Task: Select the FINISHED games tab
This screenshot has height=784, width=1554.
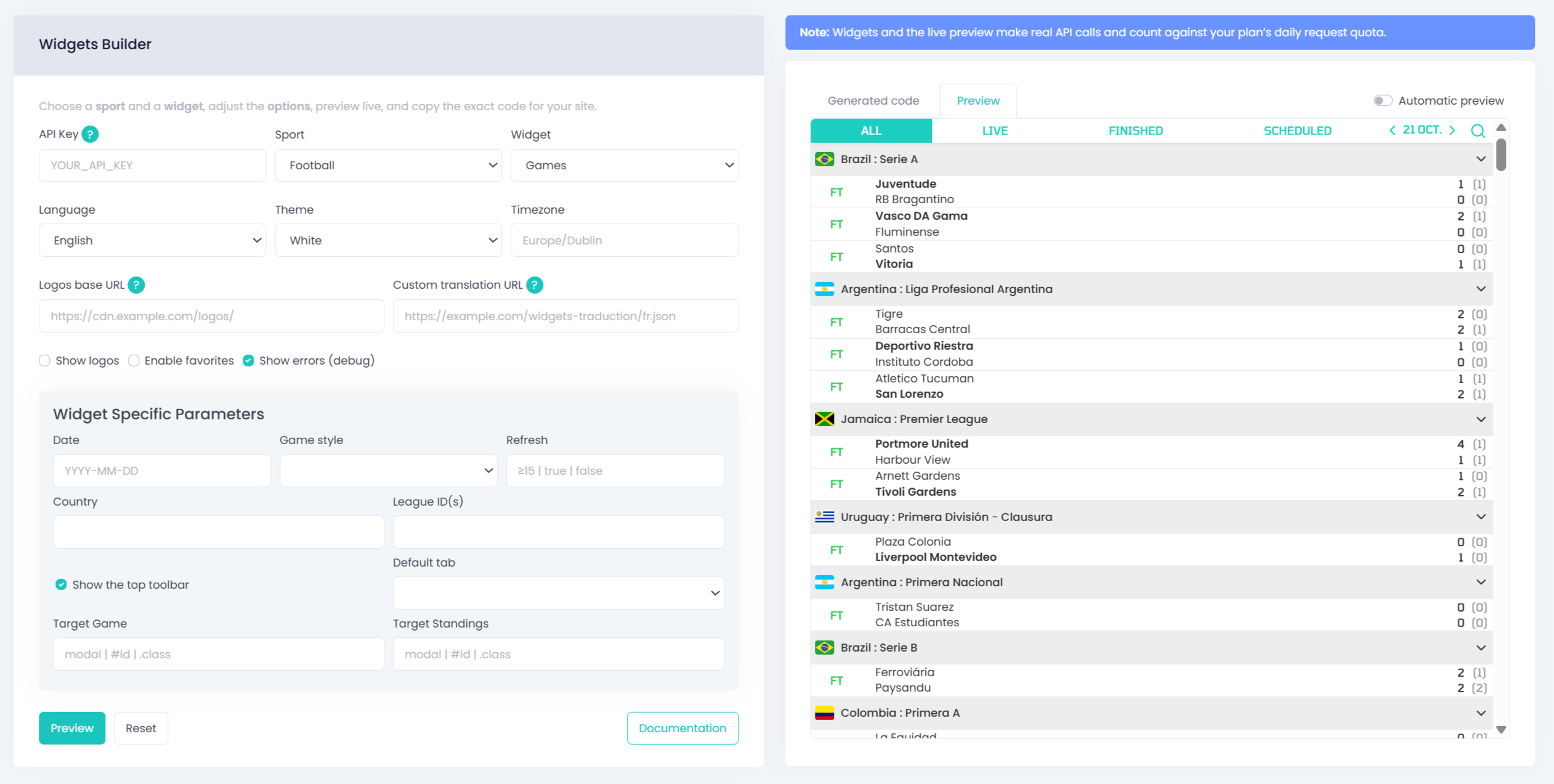Action: pos(1135,131)
